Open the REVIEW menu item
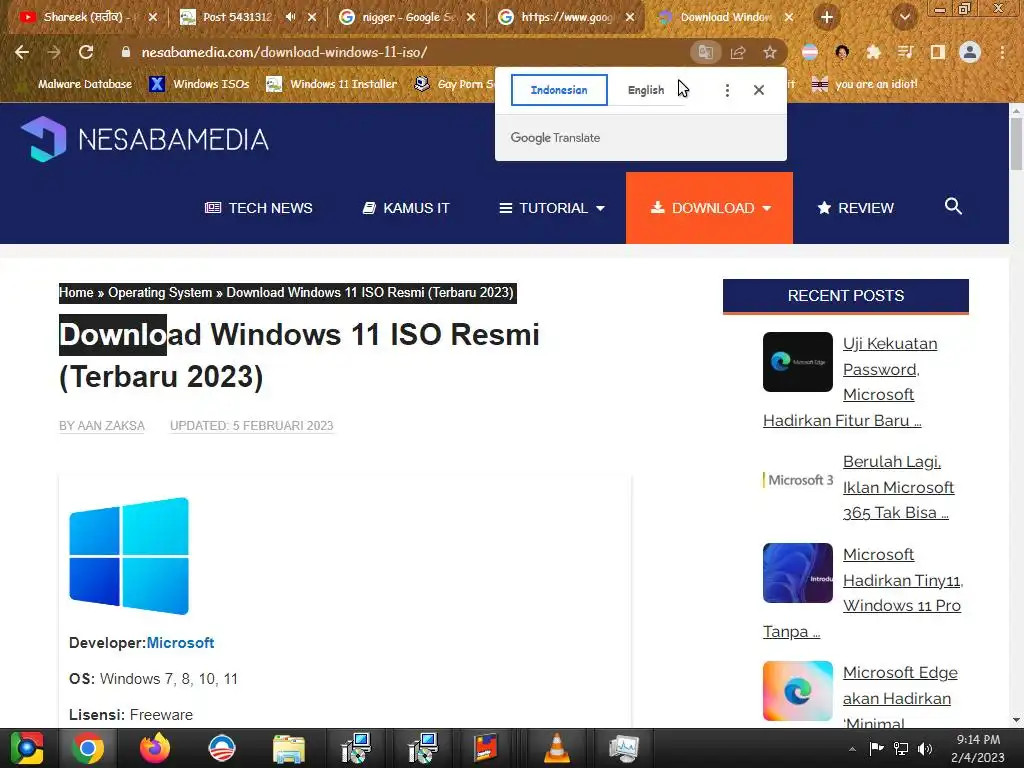This screenshot has height=768, width=1024. (856, 208)
